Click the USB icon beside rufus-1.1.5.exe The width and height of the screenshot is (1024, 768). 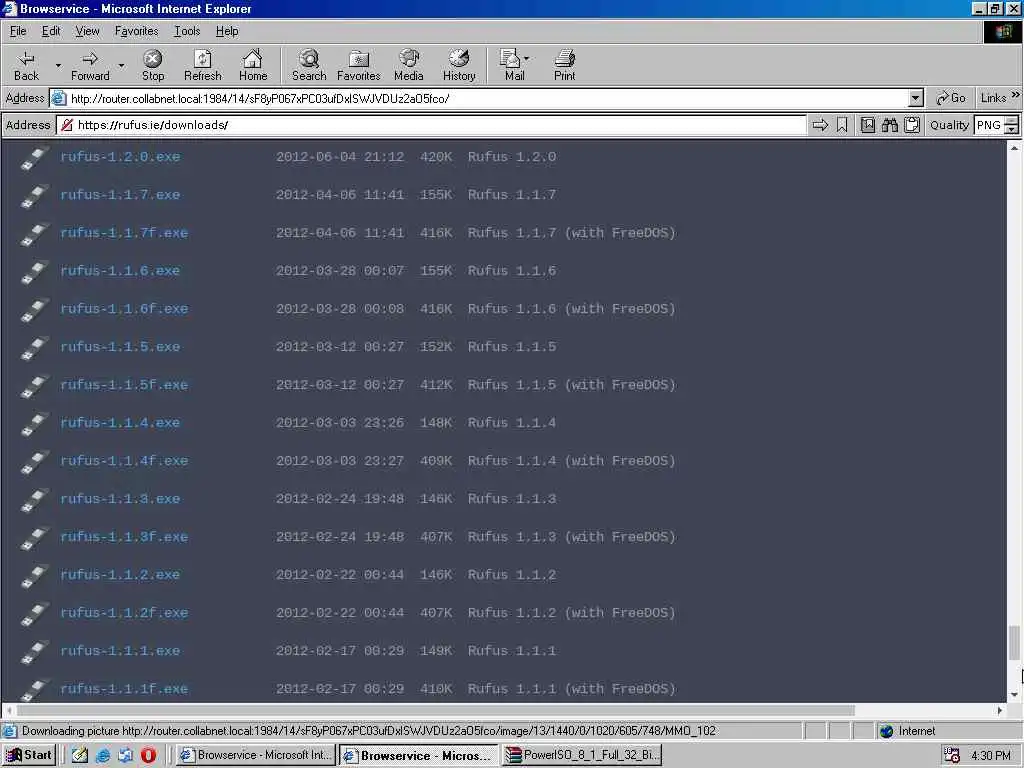click(x=34, y=348)
